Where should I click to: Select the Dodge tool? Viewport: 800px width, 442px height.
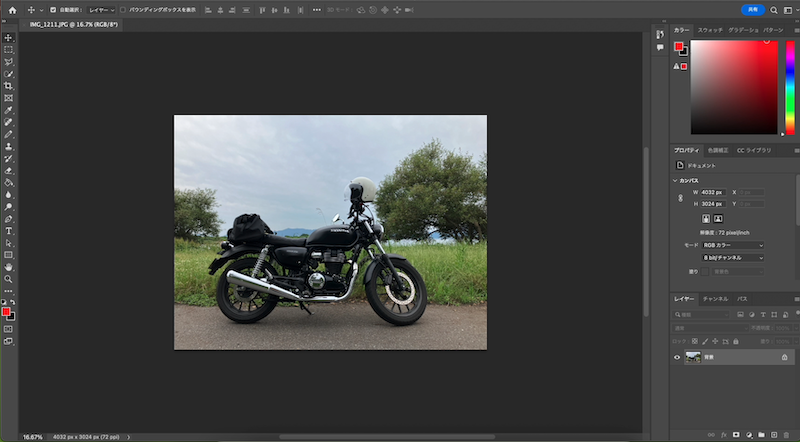[8, 207]
